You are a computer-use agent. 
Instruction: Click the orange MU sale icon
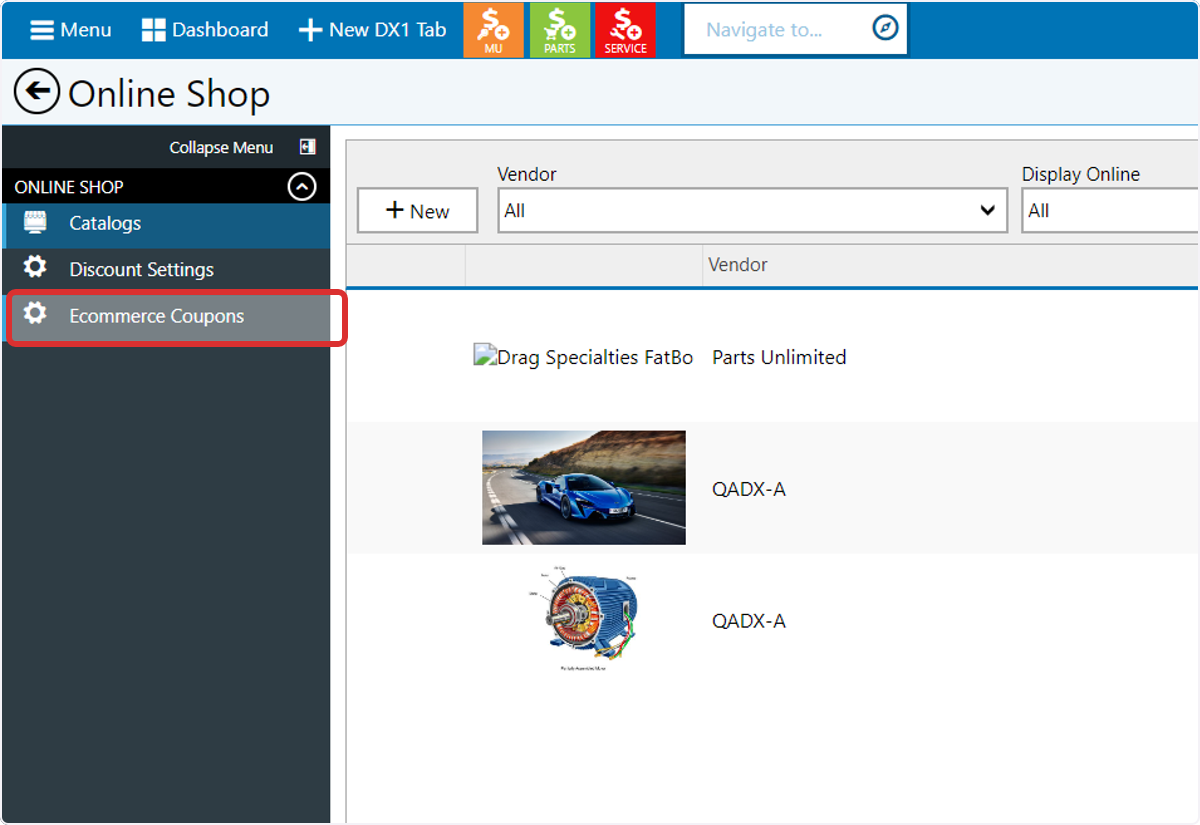click(494, 30)
